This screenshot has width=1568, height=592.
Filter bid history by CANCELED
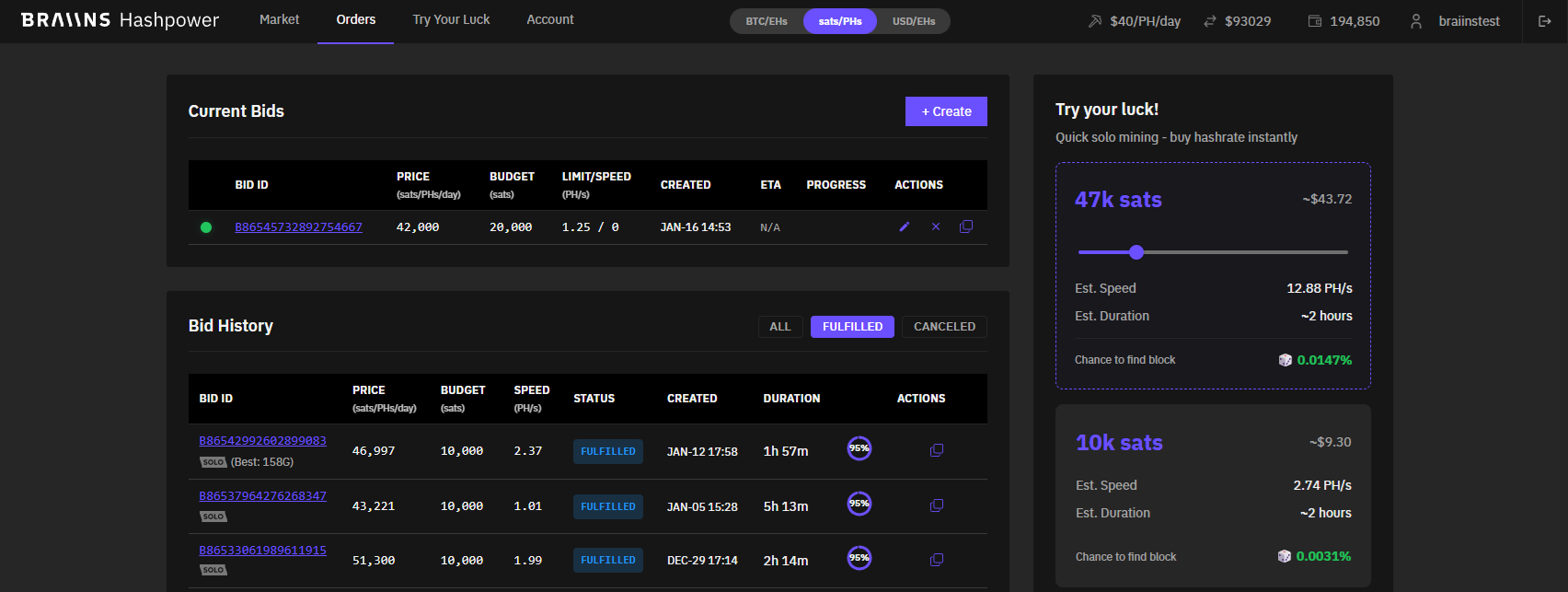pyautogui.click(x=944, y=327)
